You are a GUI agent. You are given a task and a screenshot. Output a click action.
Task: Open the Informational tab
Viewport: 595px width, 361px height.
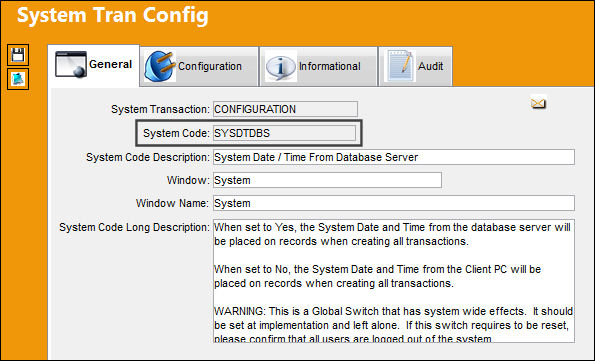318,66
